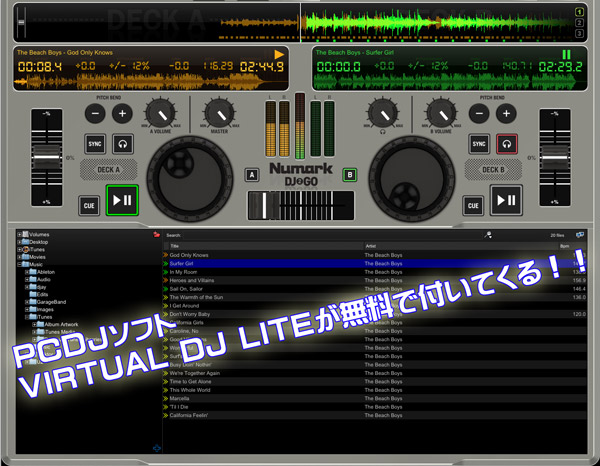The width and height of the screenshot is (600, 466).
Task: Click the Deck B CUE button
Action: pos(473,205)
